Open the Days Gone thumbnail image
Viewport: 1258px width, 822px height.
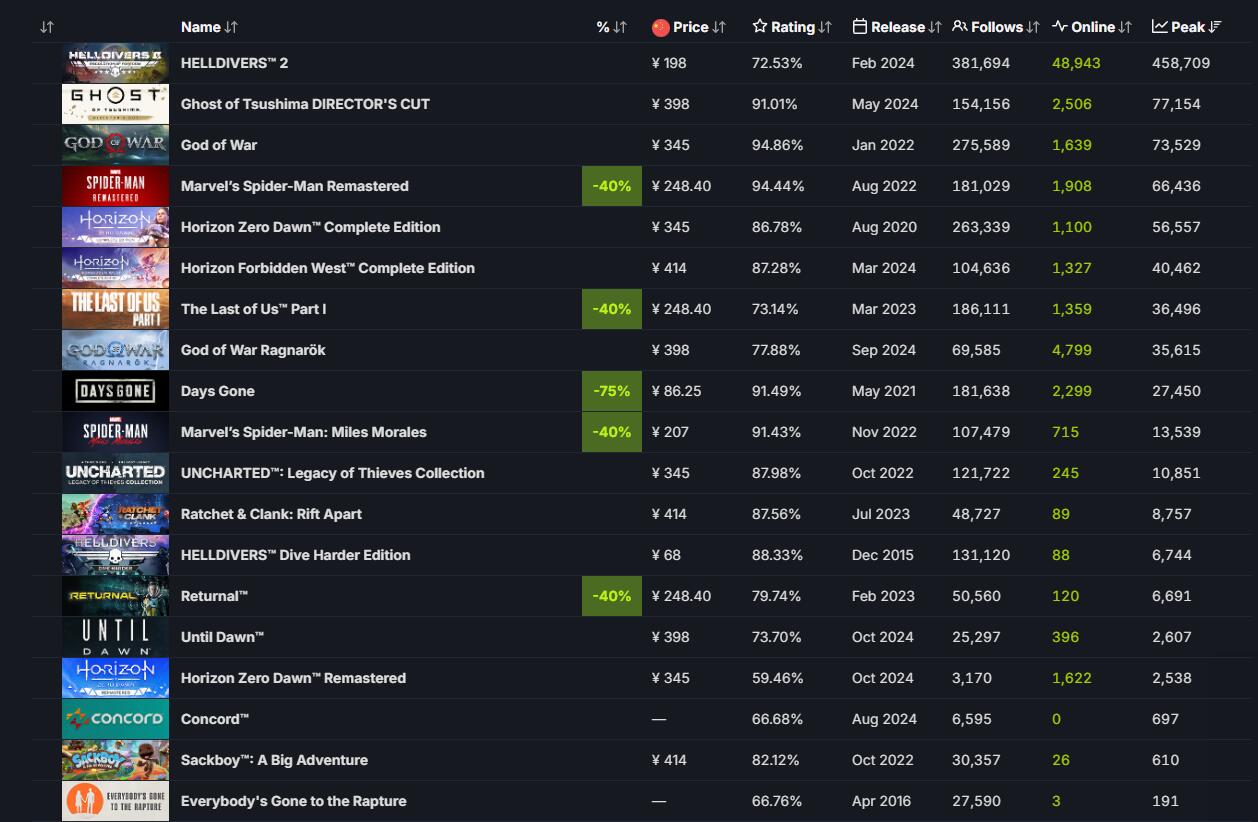coord(115,391)
